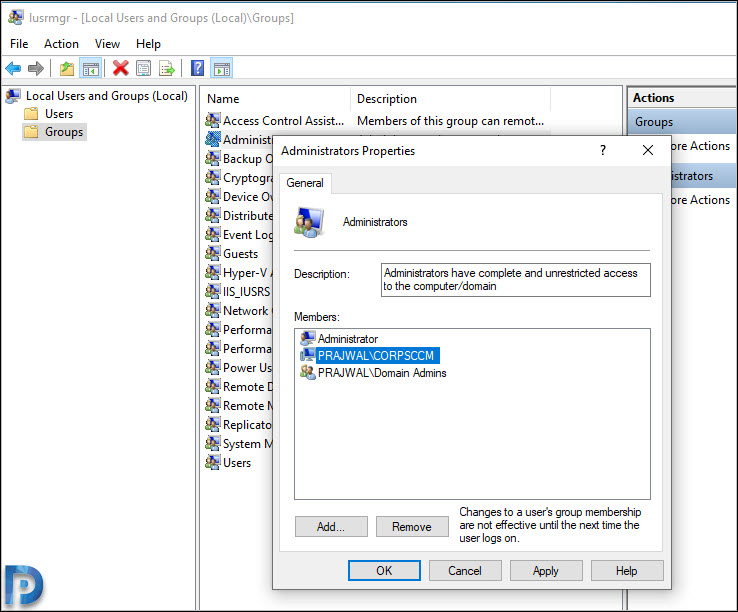
Task: Click the Distribute... group icon
Action: pos(213,215)
